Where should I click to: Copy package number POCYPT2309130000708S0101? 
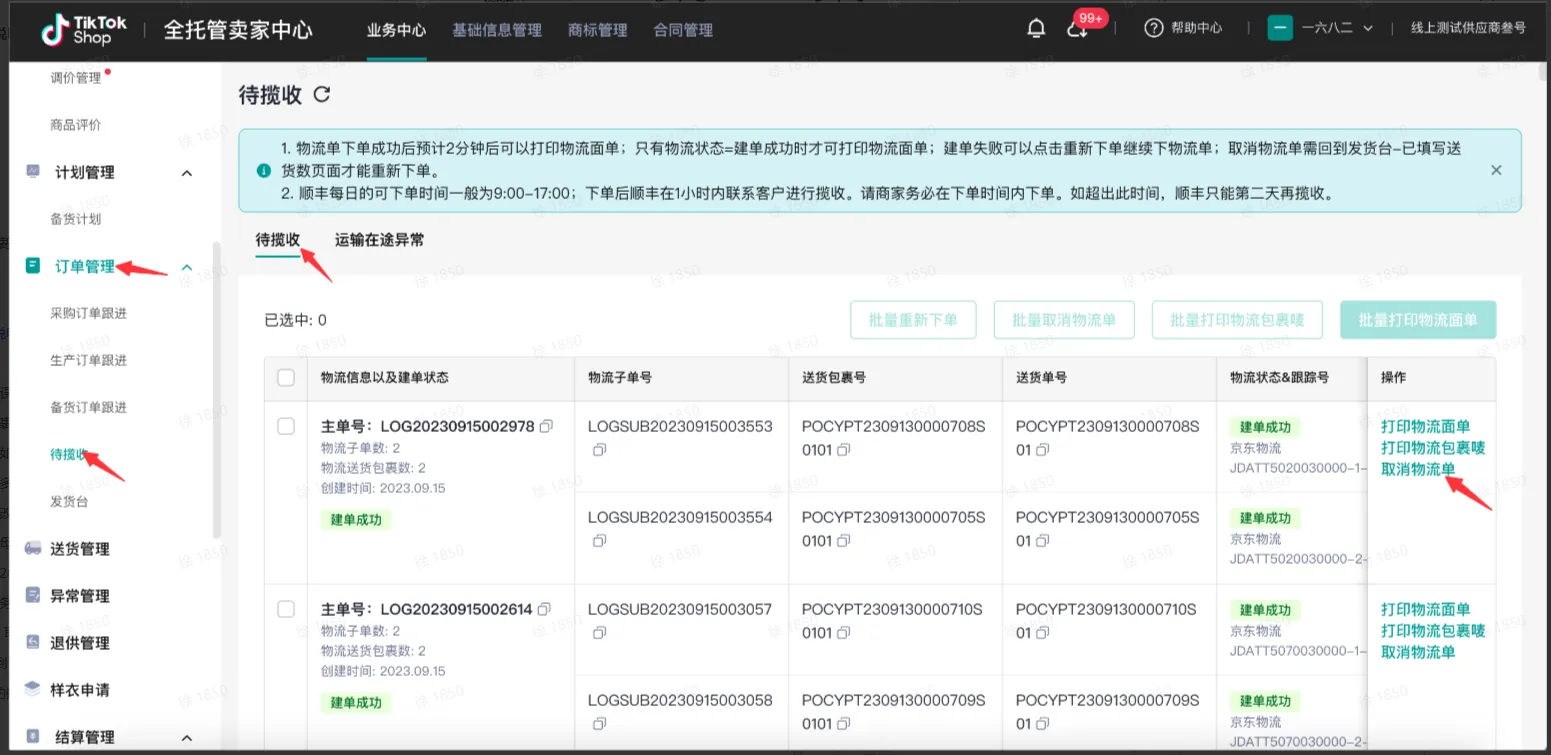(844, 450)
